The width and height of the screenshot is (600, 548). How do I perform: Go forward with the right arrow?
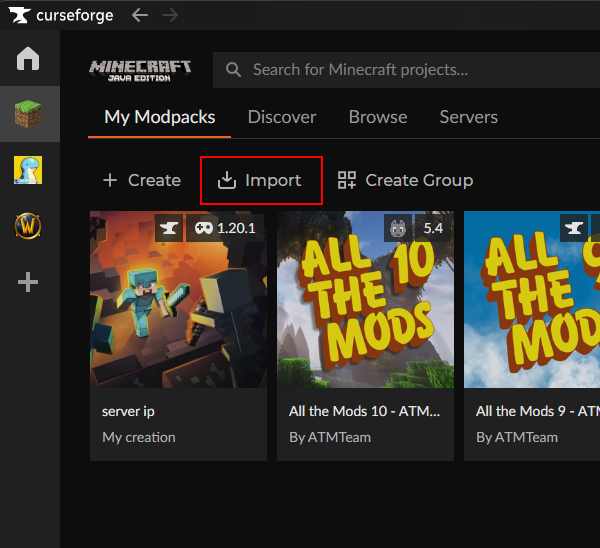pos(170,15)
